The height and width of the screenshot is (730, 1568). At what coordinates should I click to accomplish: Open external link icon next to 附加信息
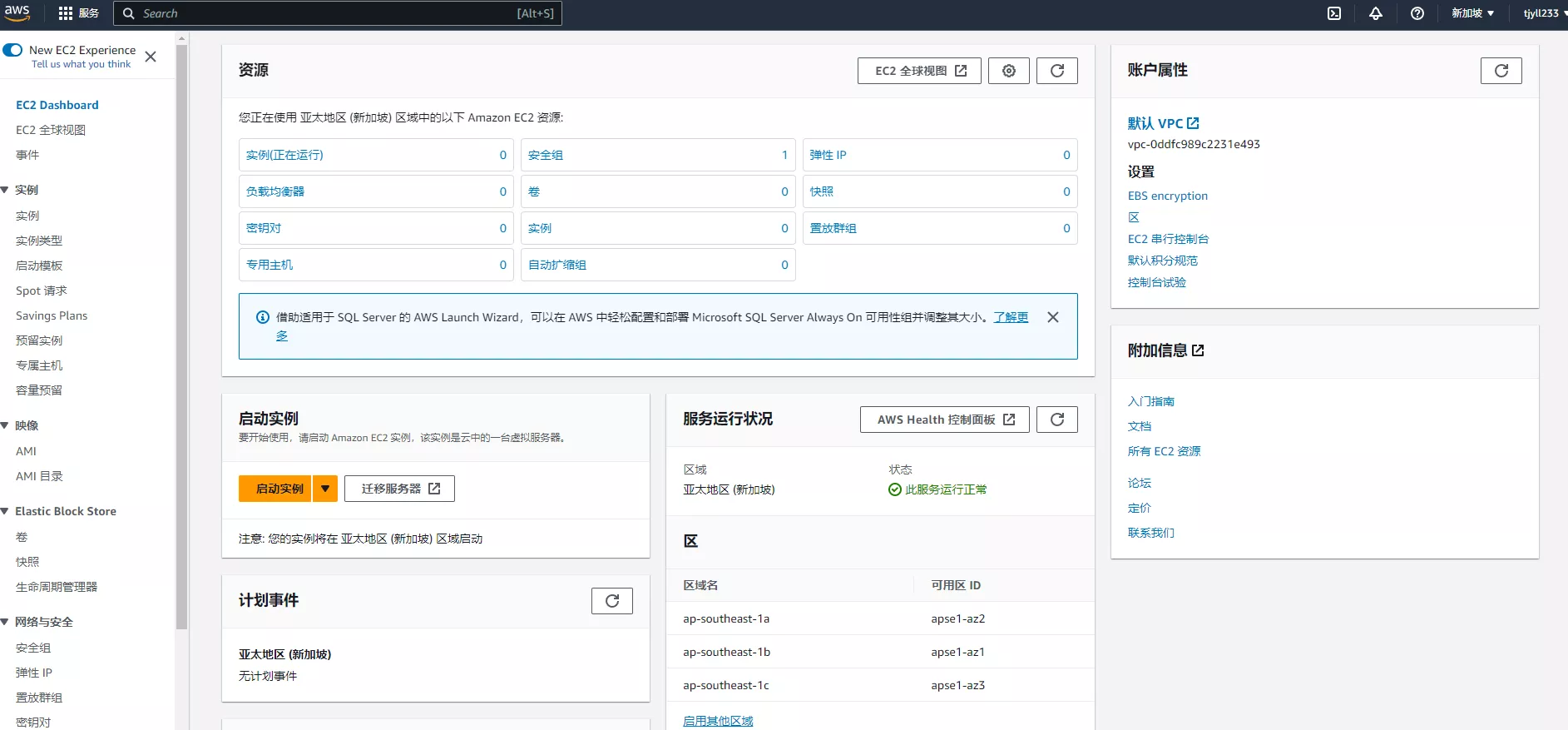[x=1198, y=350]
